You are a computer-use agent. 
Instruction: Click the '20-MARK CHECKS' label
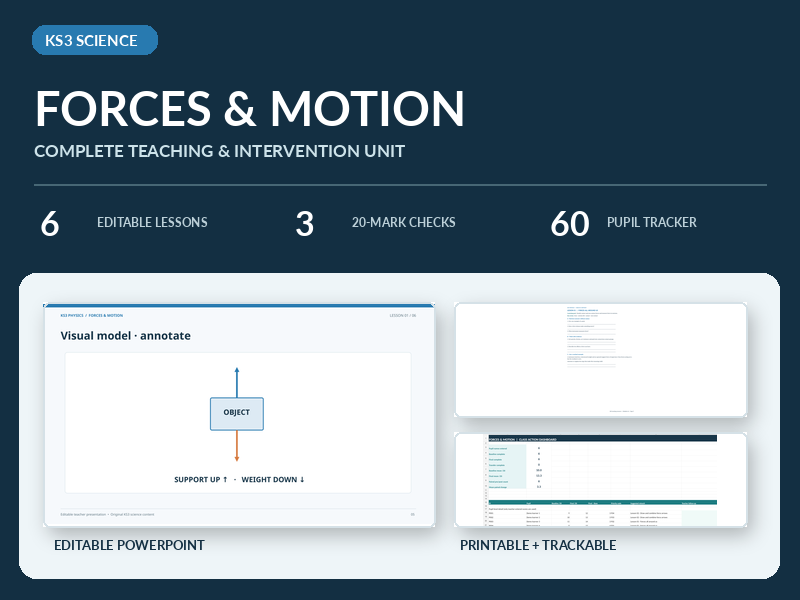pyautogui.click(x=404, y=222)
